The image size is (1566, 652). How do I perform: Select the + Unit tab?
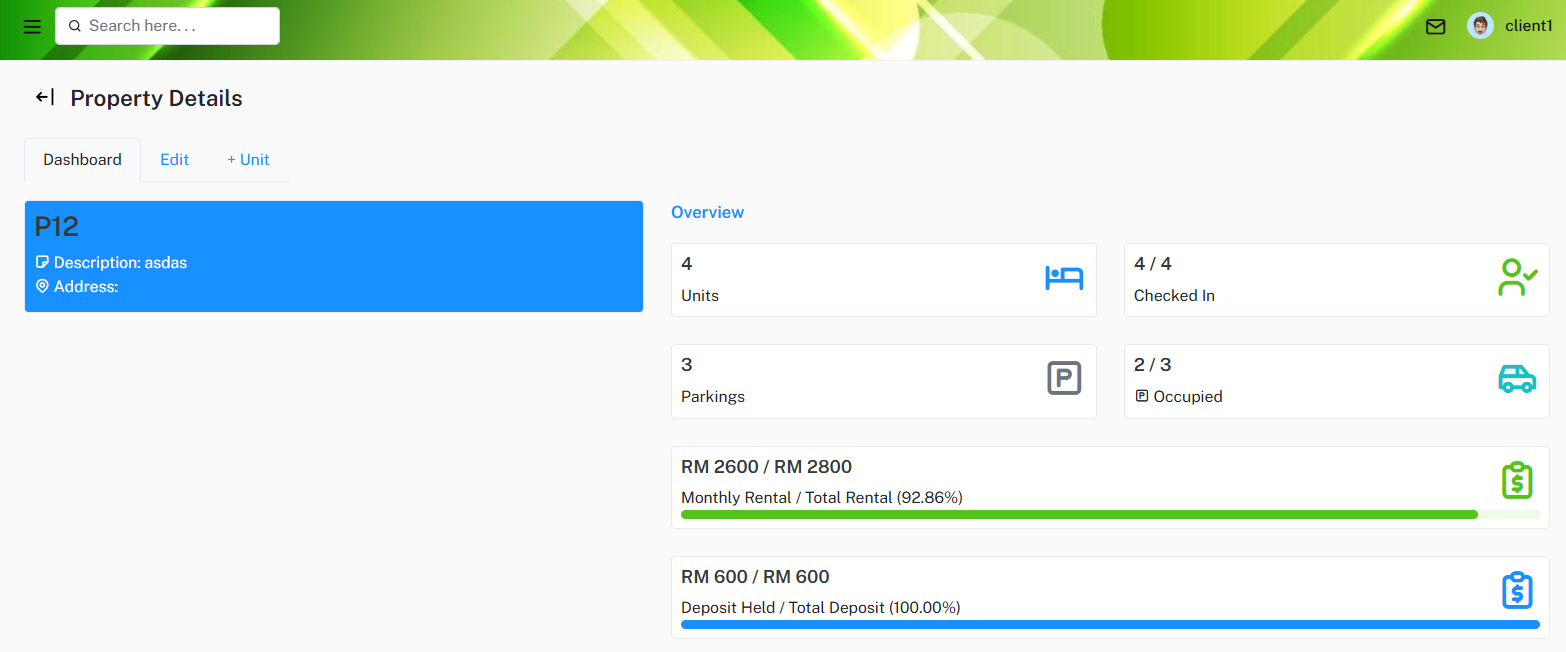coord(248,160)
